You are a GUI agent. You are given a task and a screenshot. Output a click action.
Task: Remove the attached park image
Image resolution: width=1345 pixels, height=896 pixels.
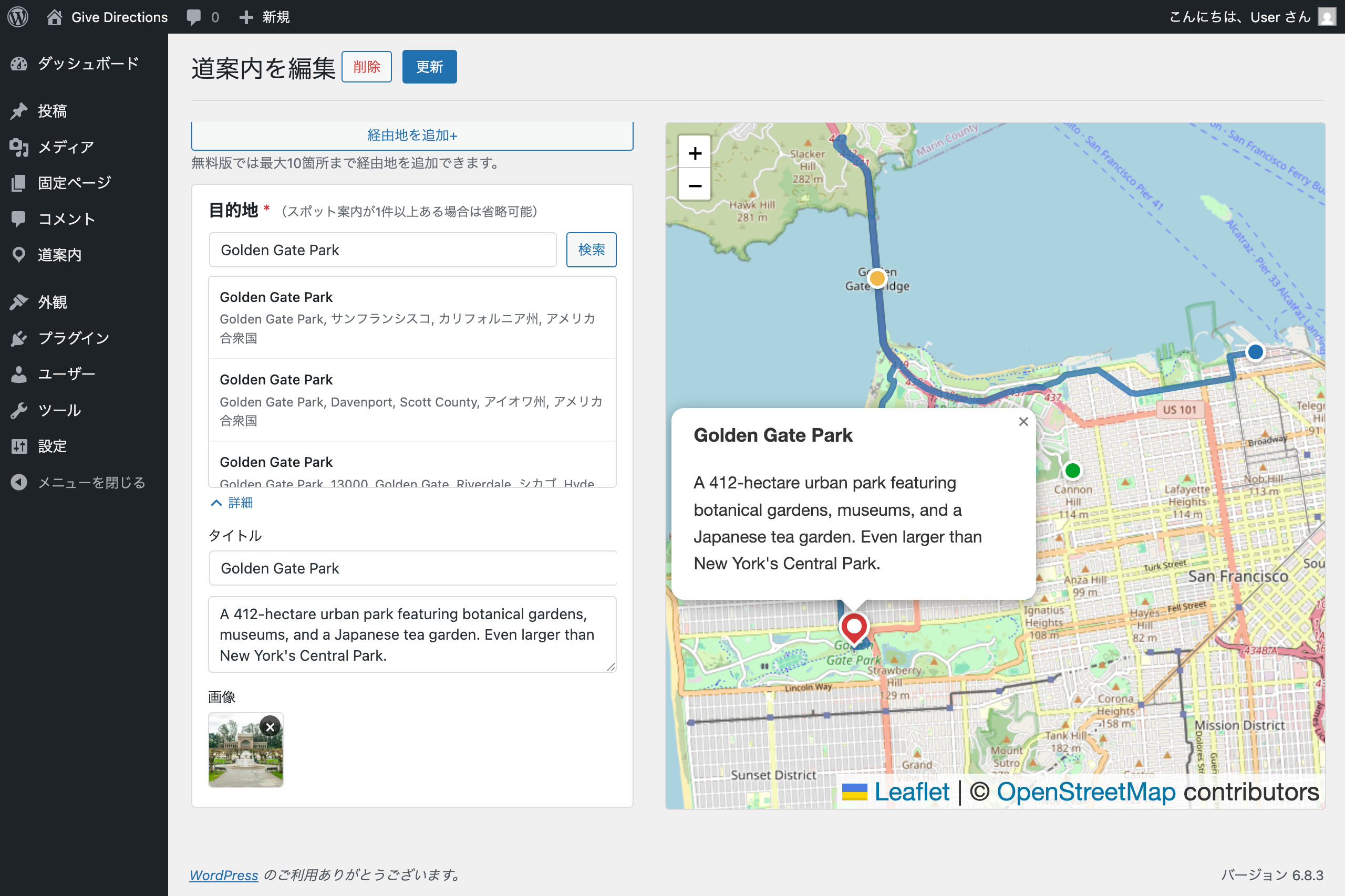[x=271, y=727]
